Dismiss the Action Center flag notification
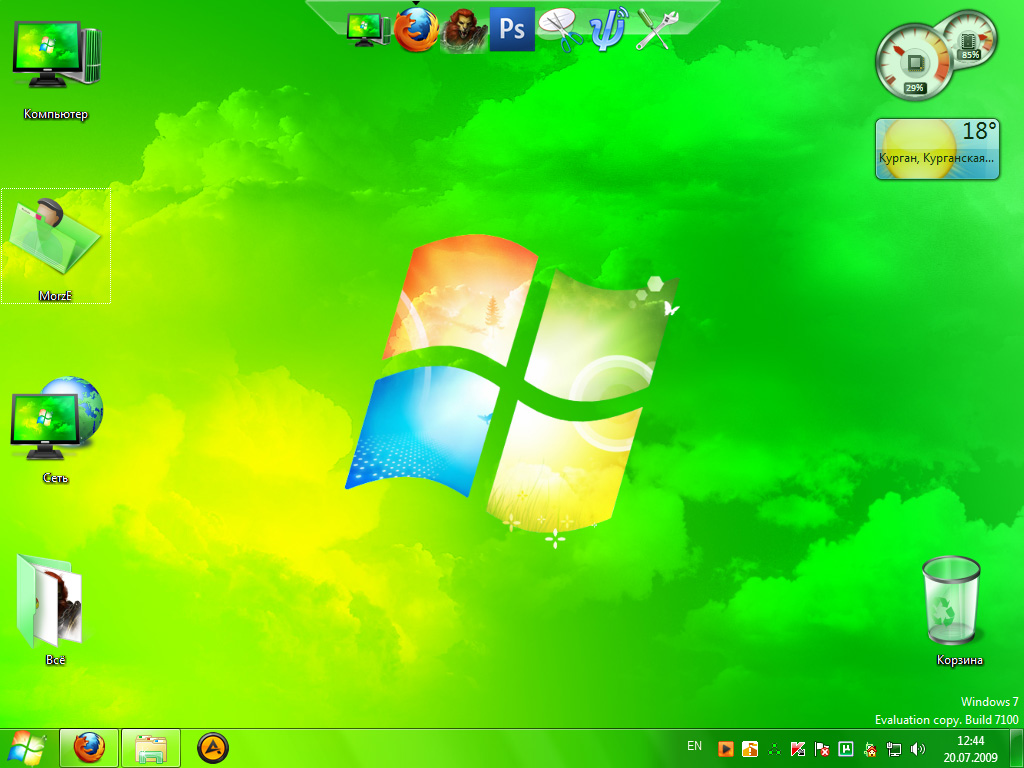Image resolution: width=1024 pixels, height=768 pixels. click(x=822, y=748)
